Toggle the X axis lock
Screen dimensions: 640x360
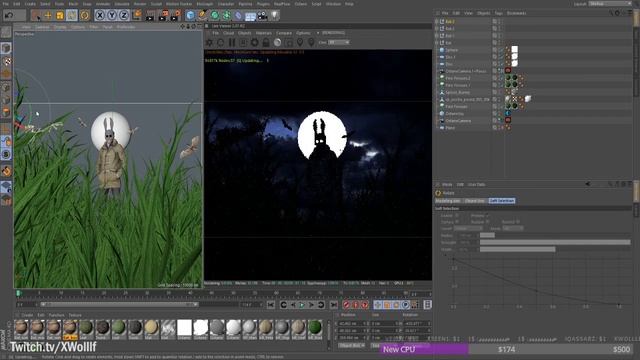pos(100,16)
